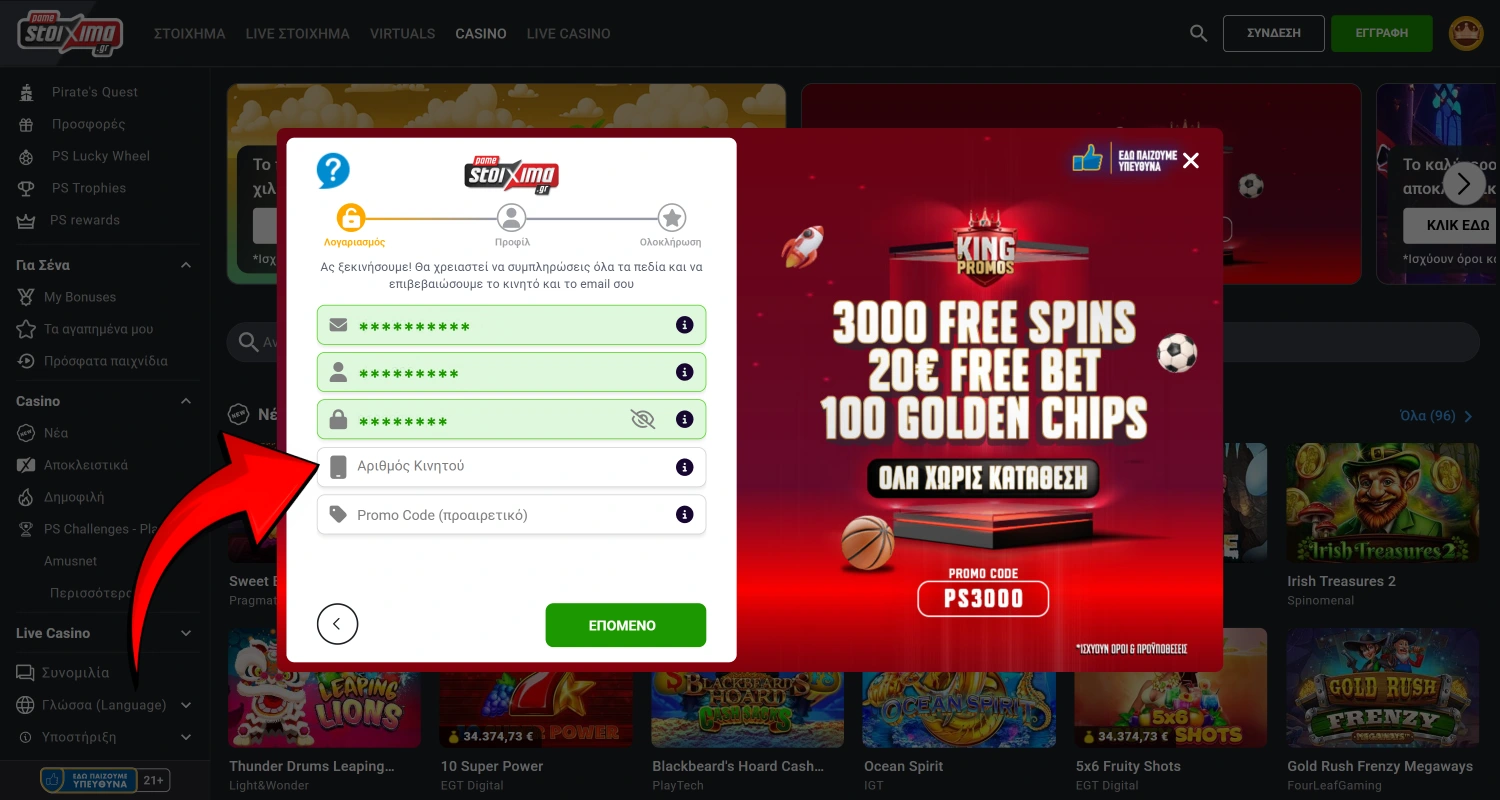Click info icon next to mobile number field
Image resolution: width=1500 pixels, height=800 pixels.
tap(685, 467)
